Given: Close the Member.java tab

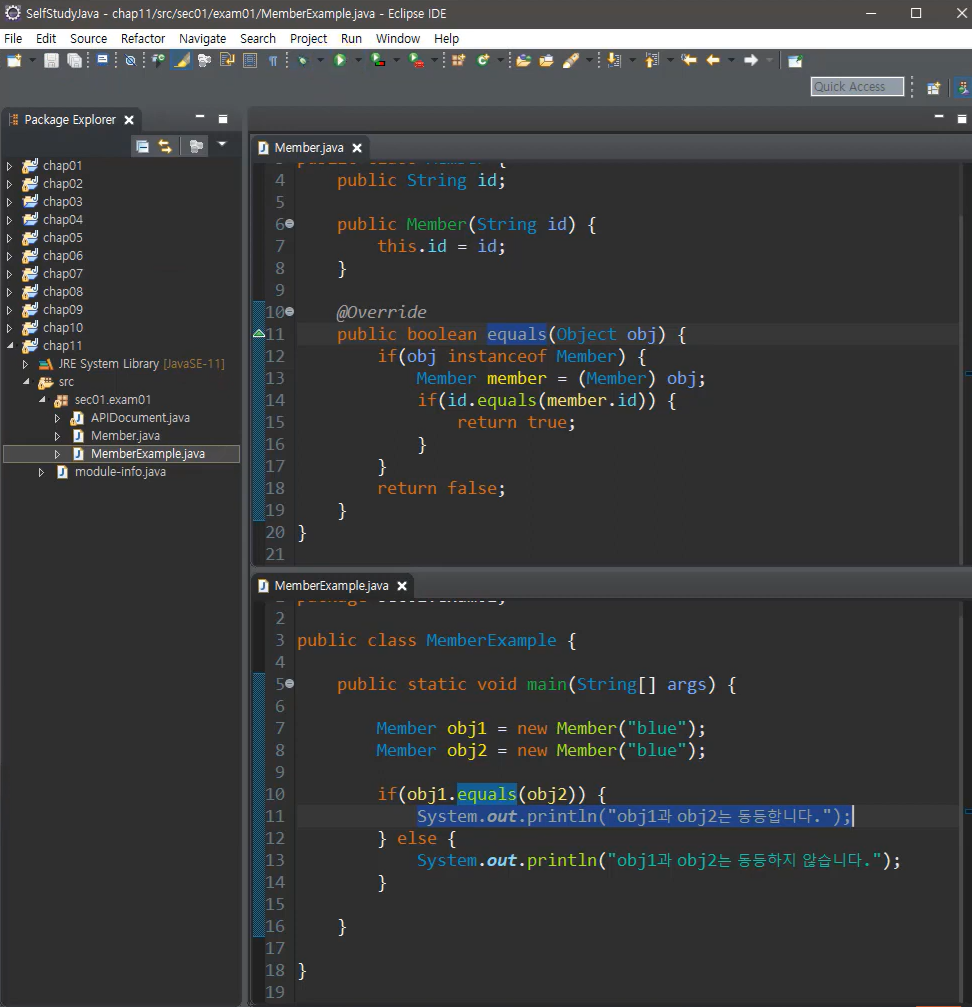Looking at the screenshot, I should (x=357, y=148).
